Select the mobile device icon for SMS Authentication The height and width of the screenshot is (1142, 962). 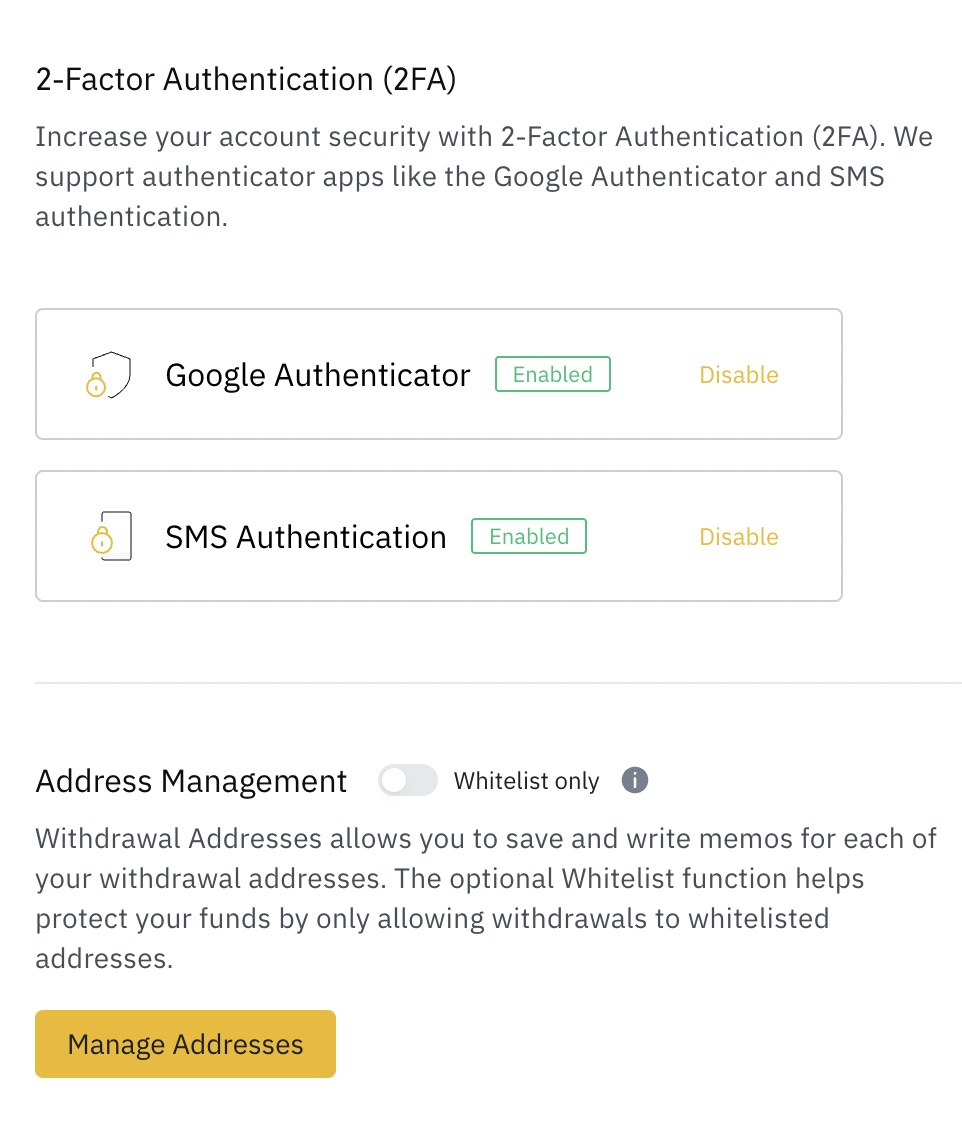click(x=108, y=536)
